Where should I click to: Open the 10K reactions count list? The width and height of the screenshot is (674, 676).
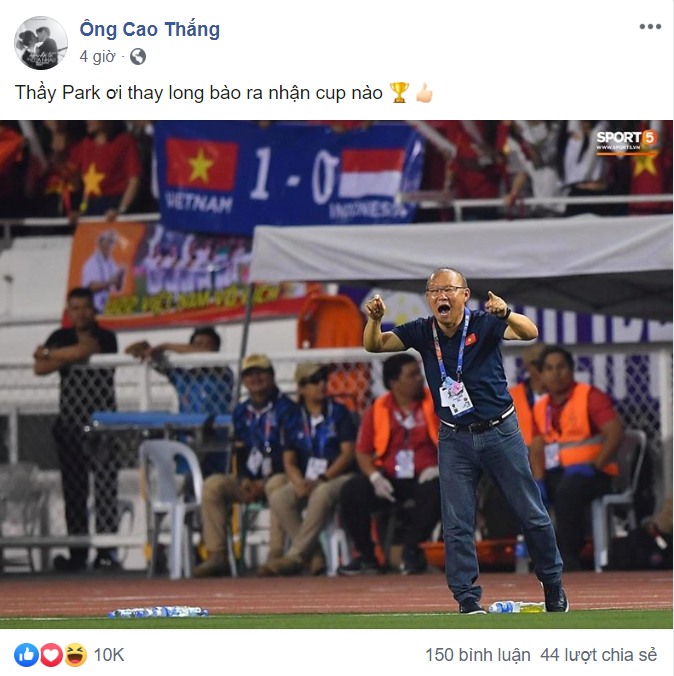109,655
